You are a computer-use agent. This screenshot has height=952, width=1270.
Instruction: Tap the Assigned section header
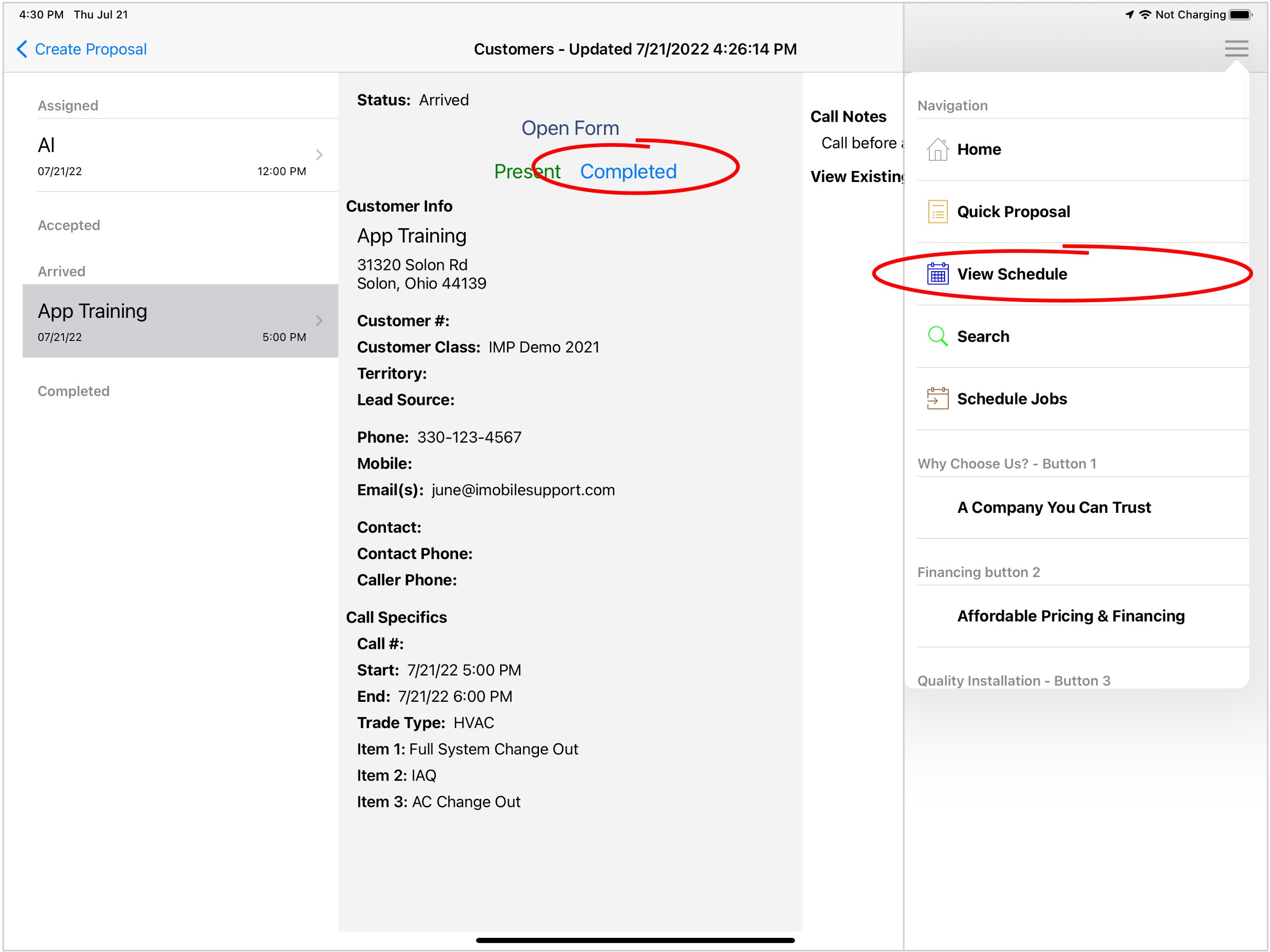68,105
